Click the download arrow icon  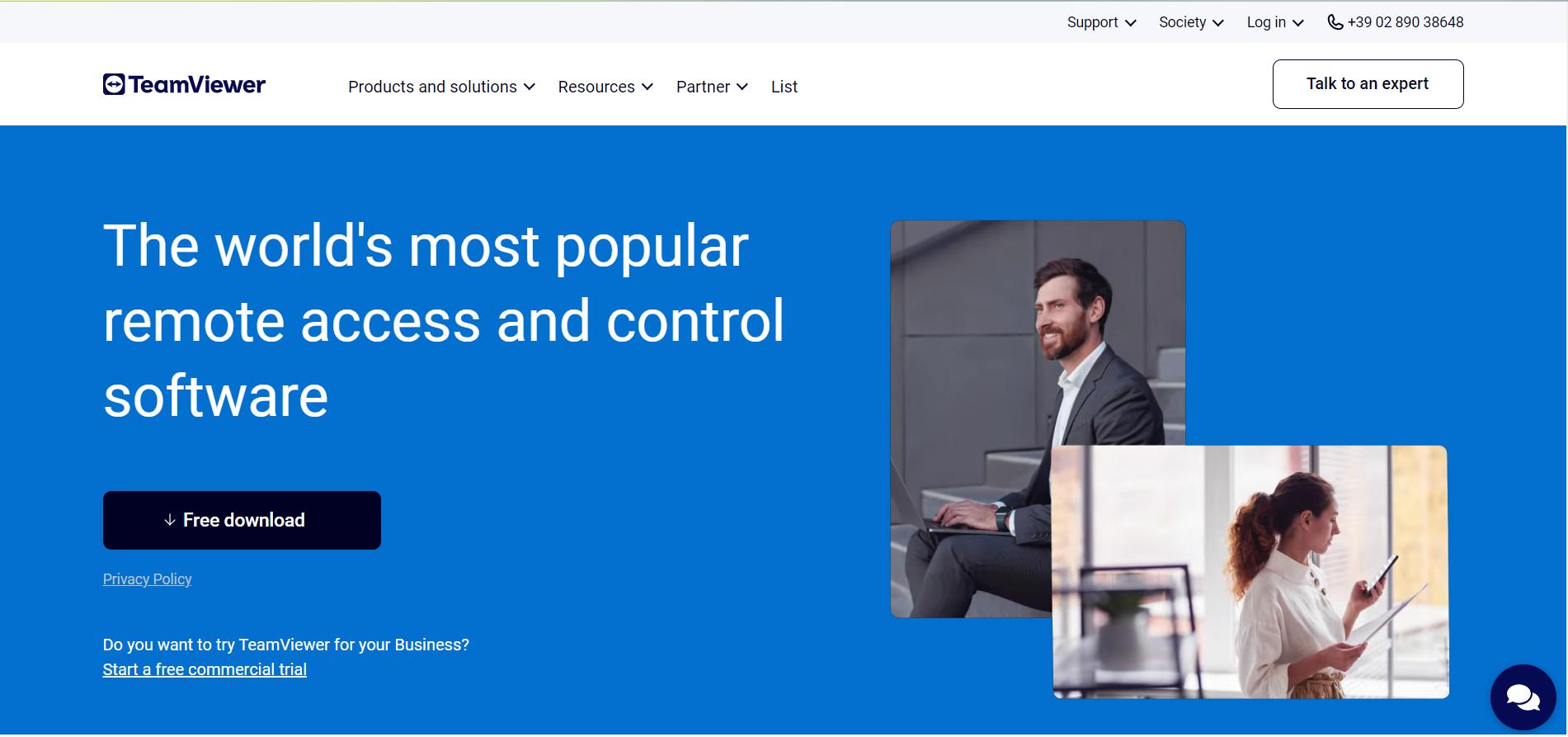pyautogui.click(x=170, y=520)
